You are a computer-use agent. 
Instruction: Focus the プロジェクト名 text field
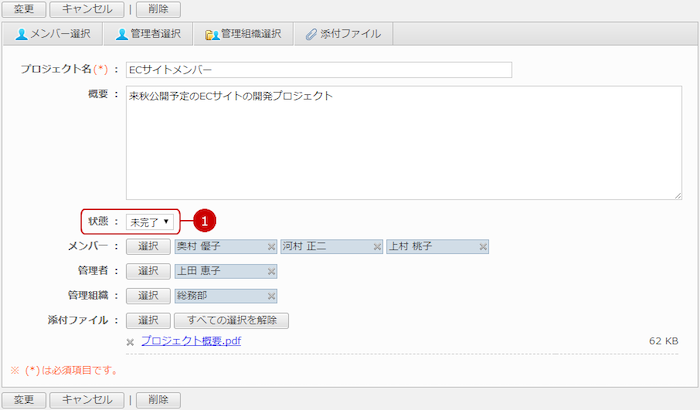click(318, 70)
